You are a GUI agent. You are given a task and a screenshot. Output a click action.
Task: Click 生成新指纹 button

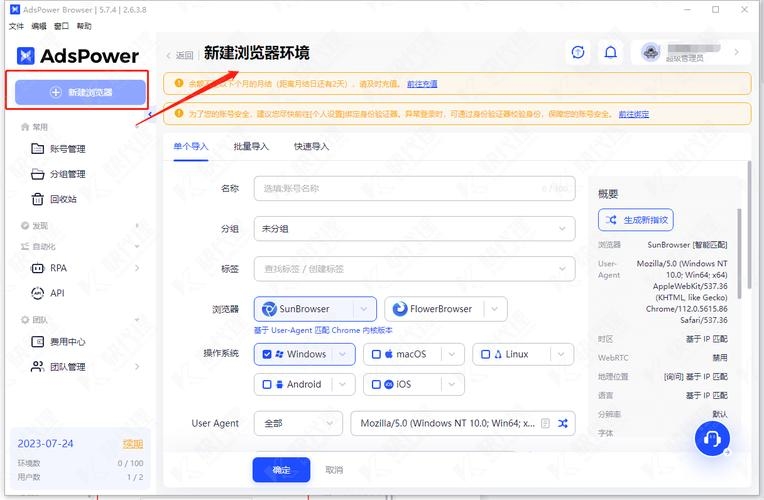636,220
